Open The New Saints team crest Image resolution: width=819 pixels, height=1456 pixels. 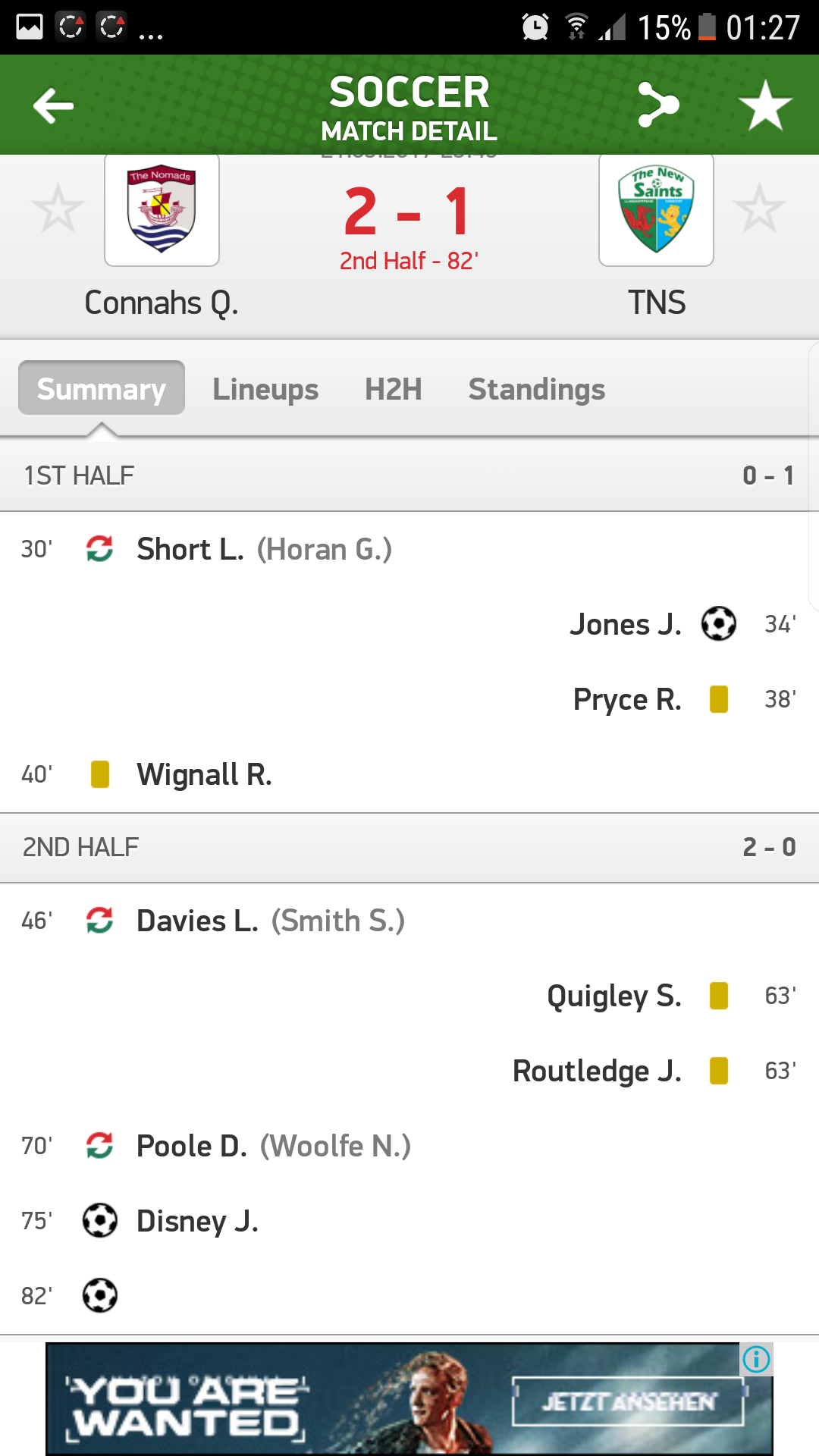(x=656, y=210)
